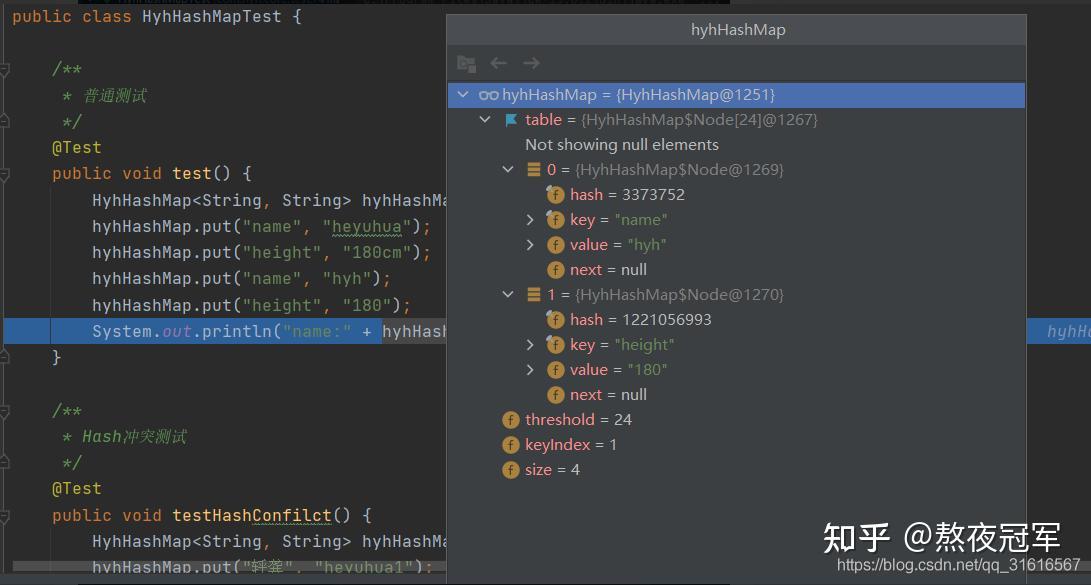This screenshot has width=1091, height=585.
Task: Click the back navigation arrow in popup toolbar
Action: coord(498,63)
